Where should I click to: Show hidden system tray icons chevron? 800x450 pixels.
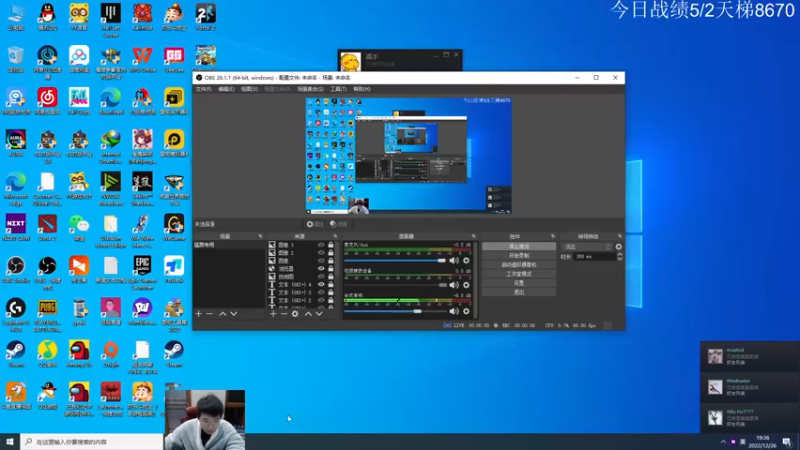tap(723, 442)
